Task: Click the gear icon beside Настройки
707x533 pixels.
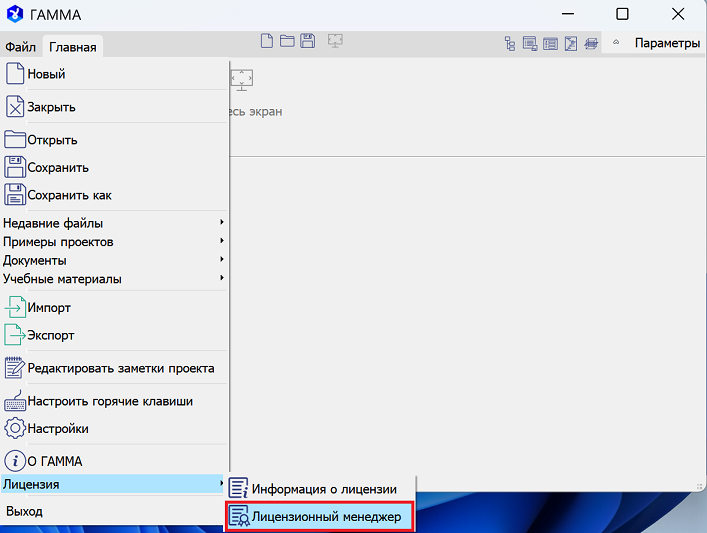Action: coord(14,429)
